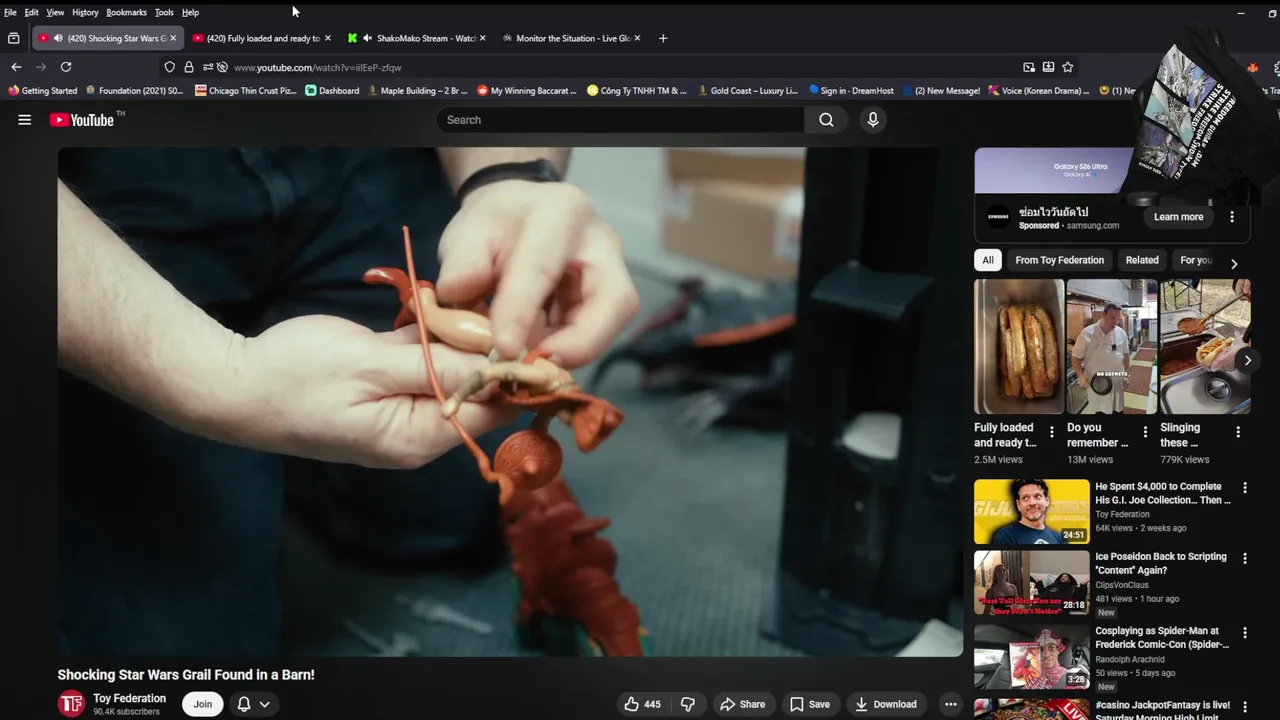Open the G.I. Joe Collection video thumbnail

(x=1031, y=511)
